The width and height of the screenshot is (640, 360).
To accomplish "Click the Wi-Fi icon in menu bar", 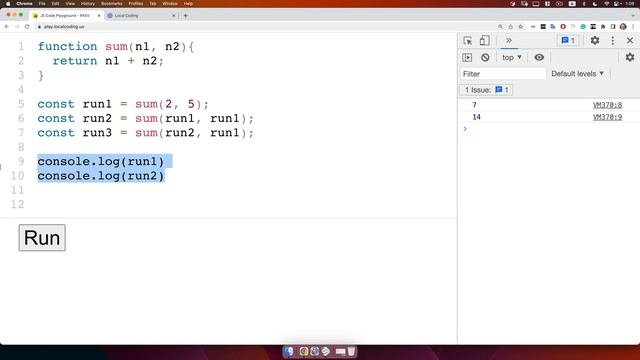I will (607, 4).
